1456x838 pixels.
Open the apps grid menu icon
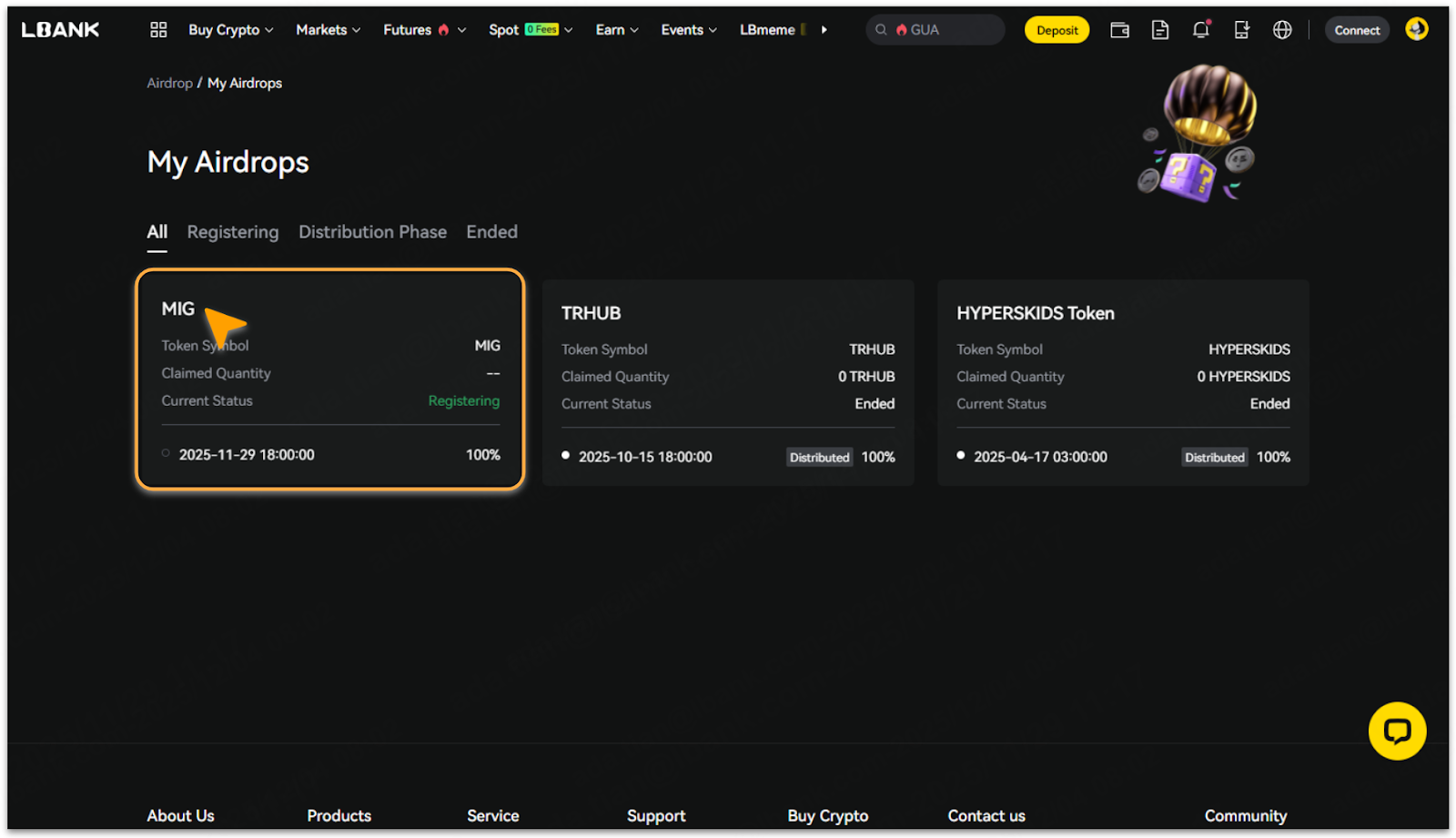158,30
